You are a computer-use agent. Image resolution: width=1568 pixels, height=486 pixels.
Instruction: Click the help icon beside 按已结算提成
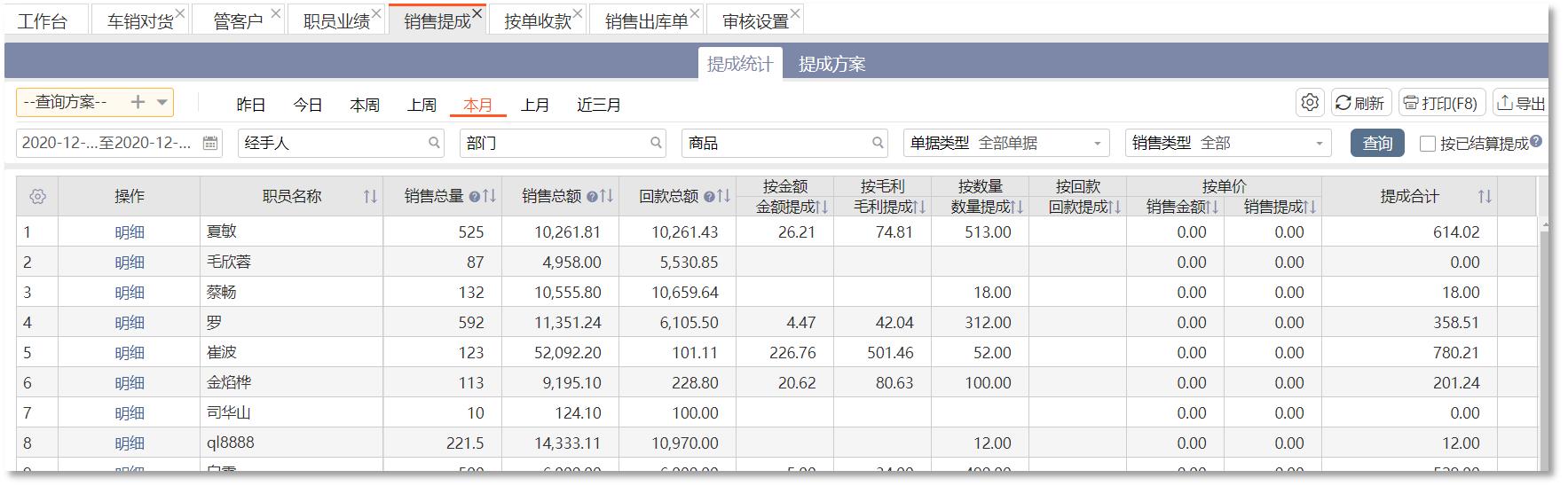tap(1536, 141)
